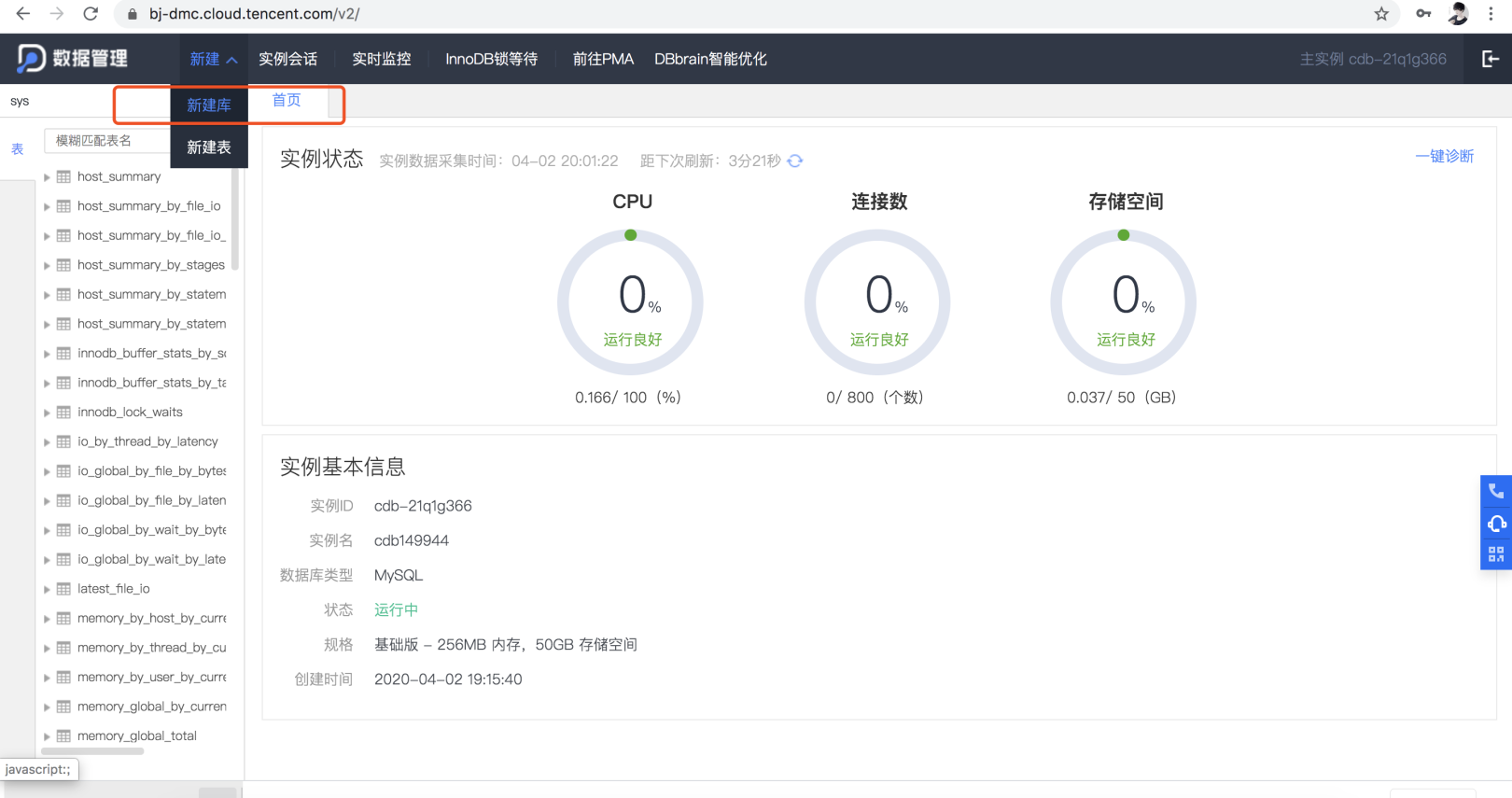Click the table icon beside memory_by_thread_by_cu
Screen dimensions: 1512x798
(x=63, y=648)
